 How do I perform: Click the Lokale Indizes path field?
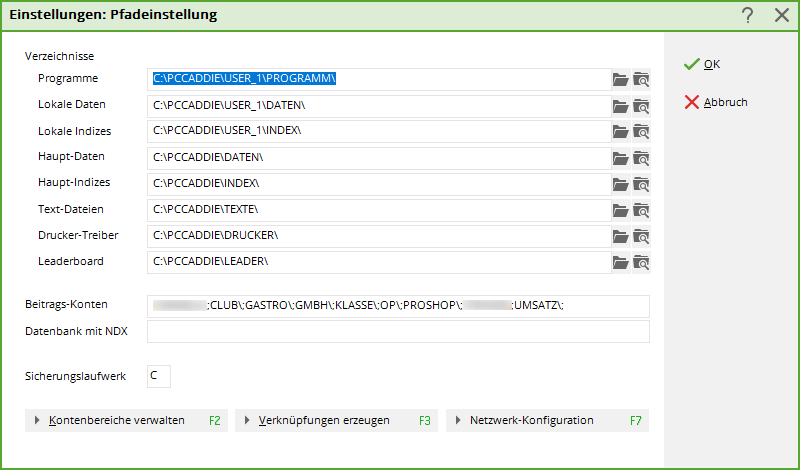point(379,131)
